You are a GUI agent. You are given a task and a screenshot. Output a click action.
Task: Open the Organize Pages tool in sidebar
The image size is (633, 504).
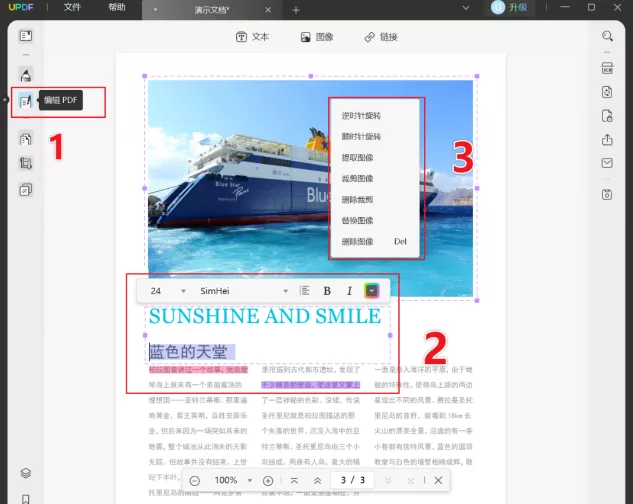[26, 139]
